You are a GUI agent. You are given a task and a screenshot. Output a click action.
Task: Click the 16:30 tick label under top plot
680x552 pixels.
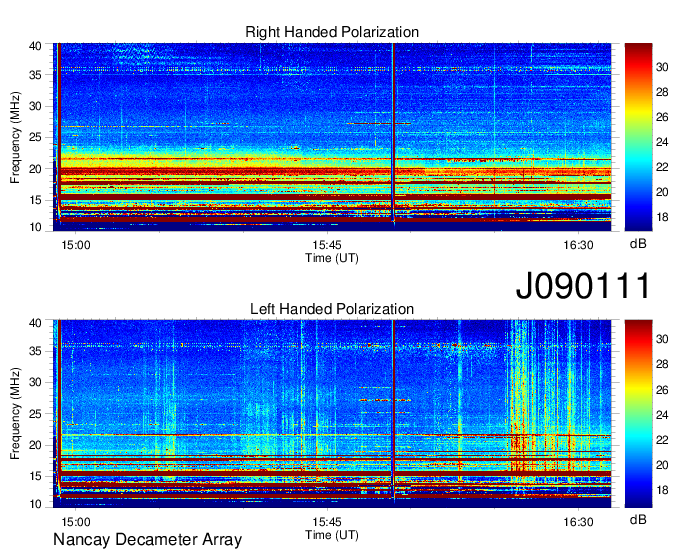578,245
